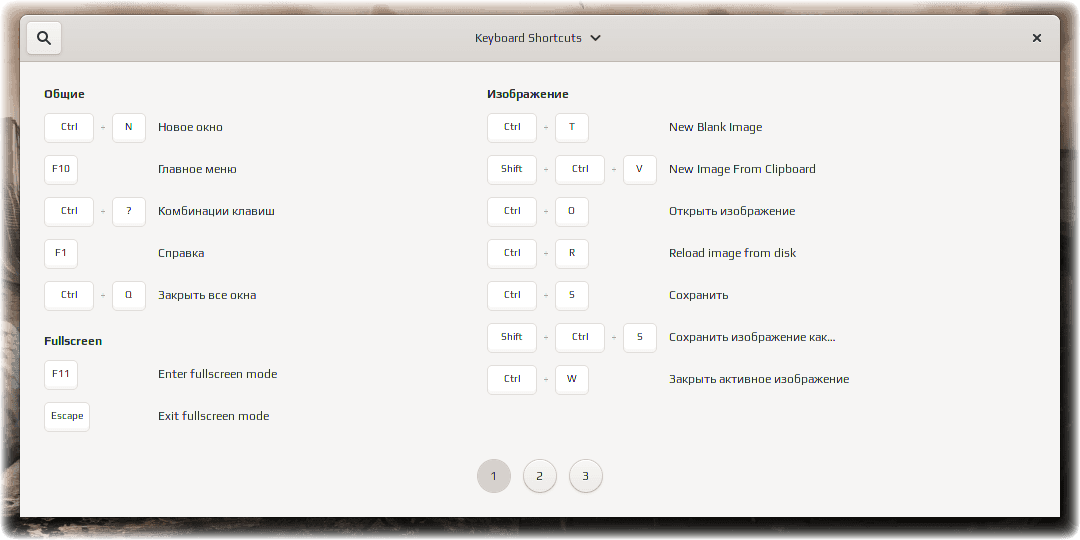Click 'New Image From Clipboard' entry
Screen dimensions: 1080x540
click(742, 169)
